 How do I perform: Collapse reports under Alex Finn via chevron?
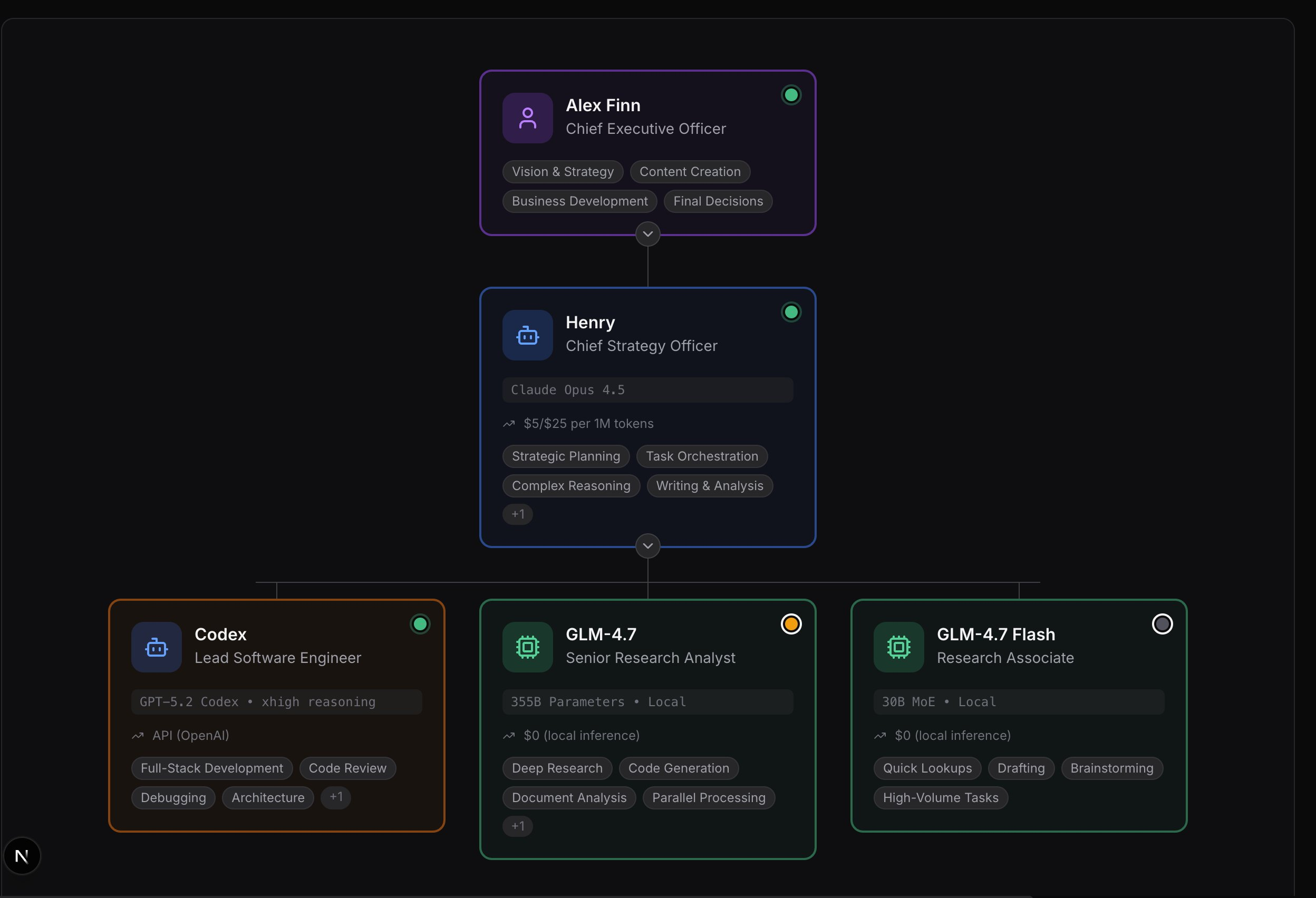[x=648, y=233]
